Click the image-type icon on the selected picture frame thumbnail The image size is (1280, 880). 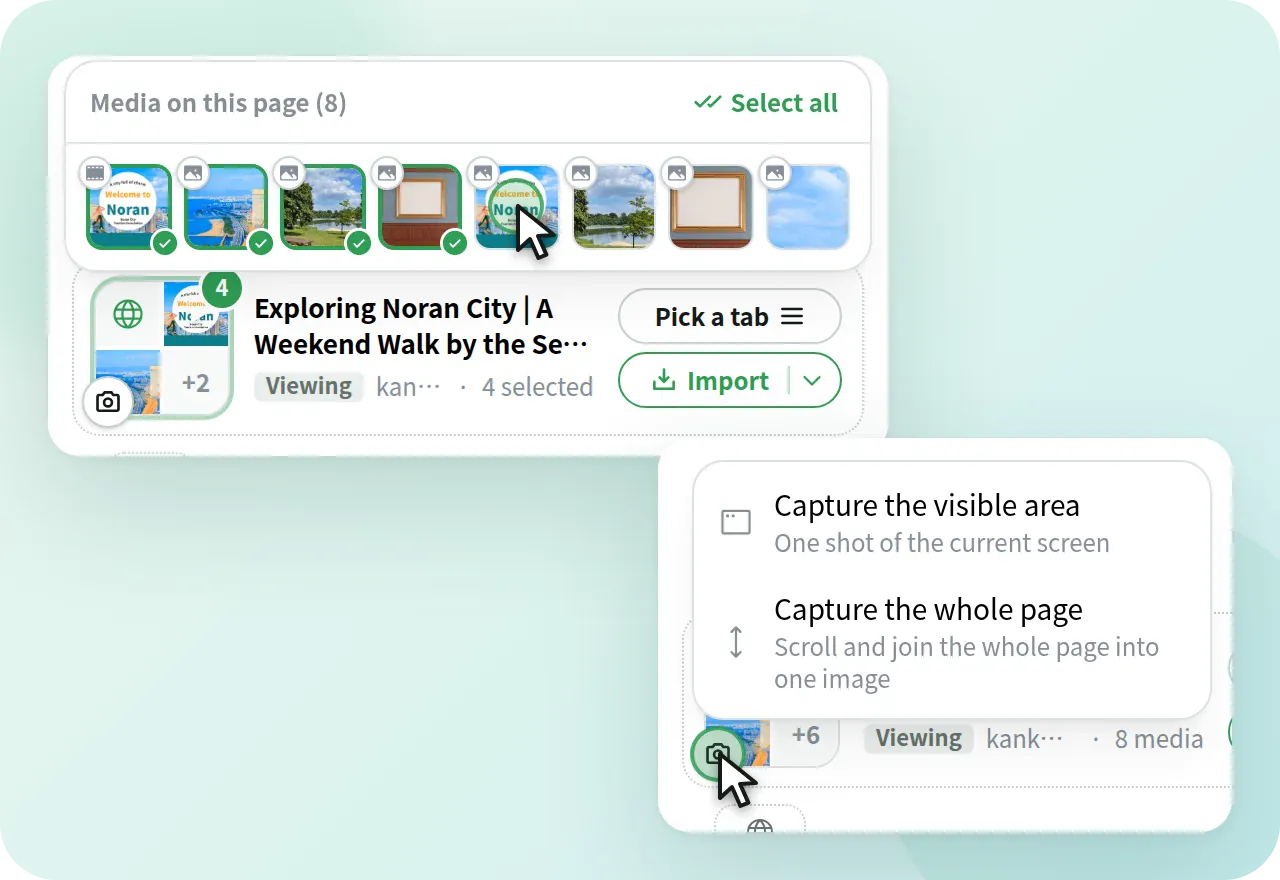point(387,173)
